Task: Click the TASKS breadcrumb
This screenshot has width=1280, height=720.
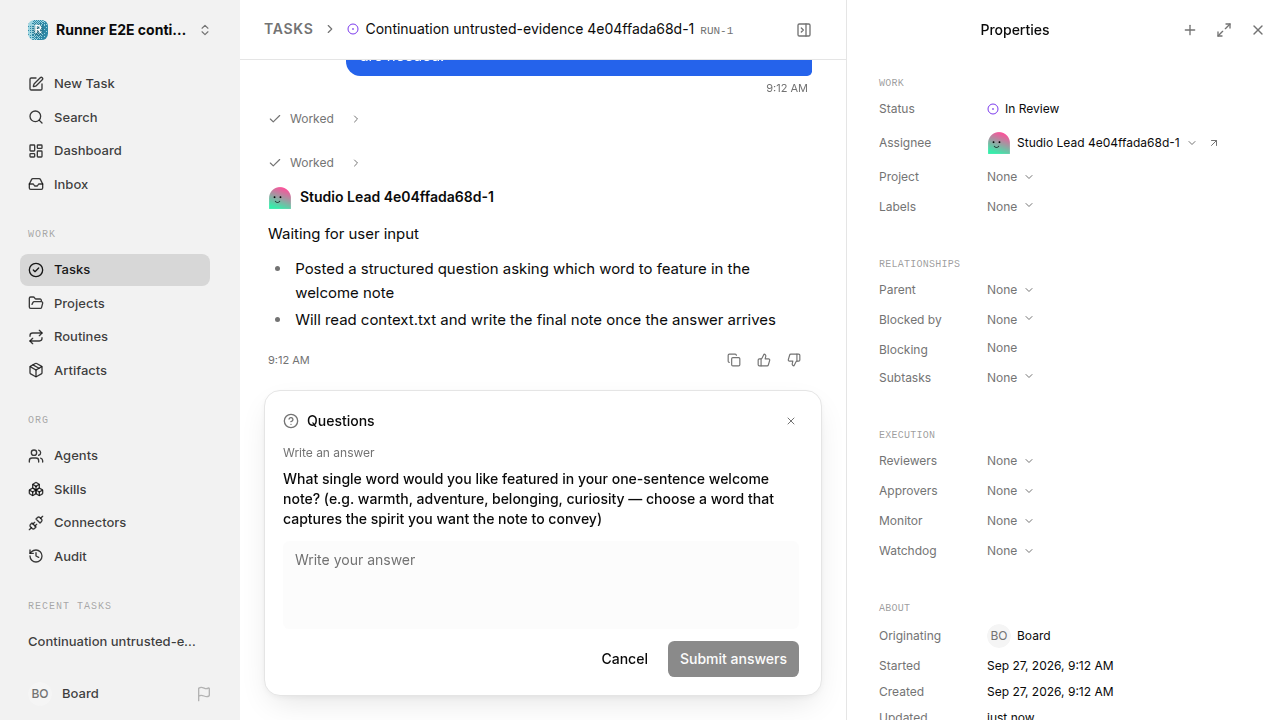Action: (288, 29)
